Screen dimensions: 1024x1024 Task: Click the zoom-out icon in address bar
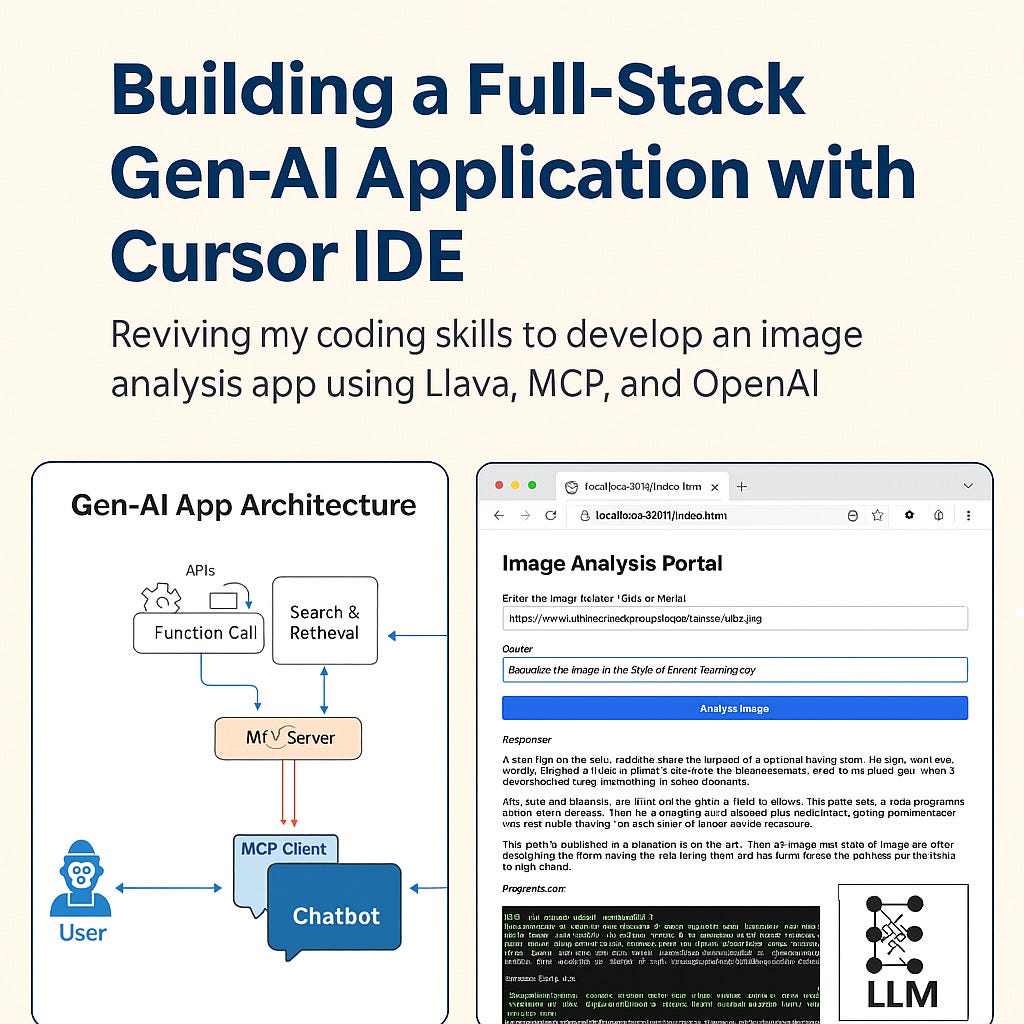tap(852, 515)
